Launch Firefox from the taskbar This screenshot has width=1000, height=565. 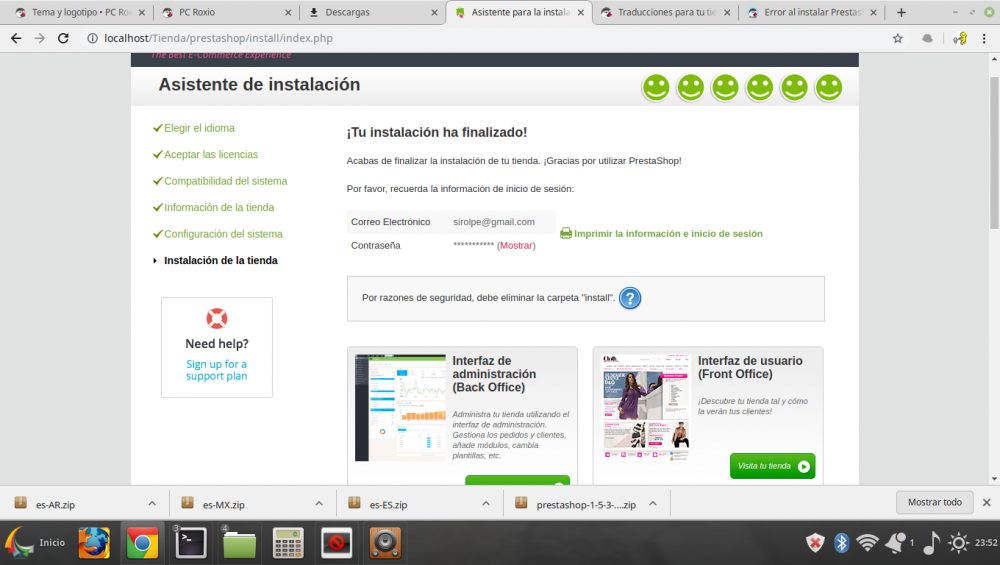point(94,543)
